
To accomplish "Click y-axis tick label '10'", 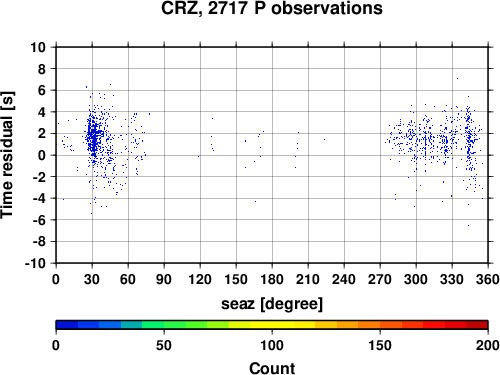I will tap(38, 47).
